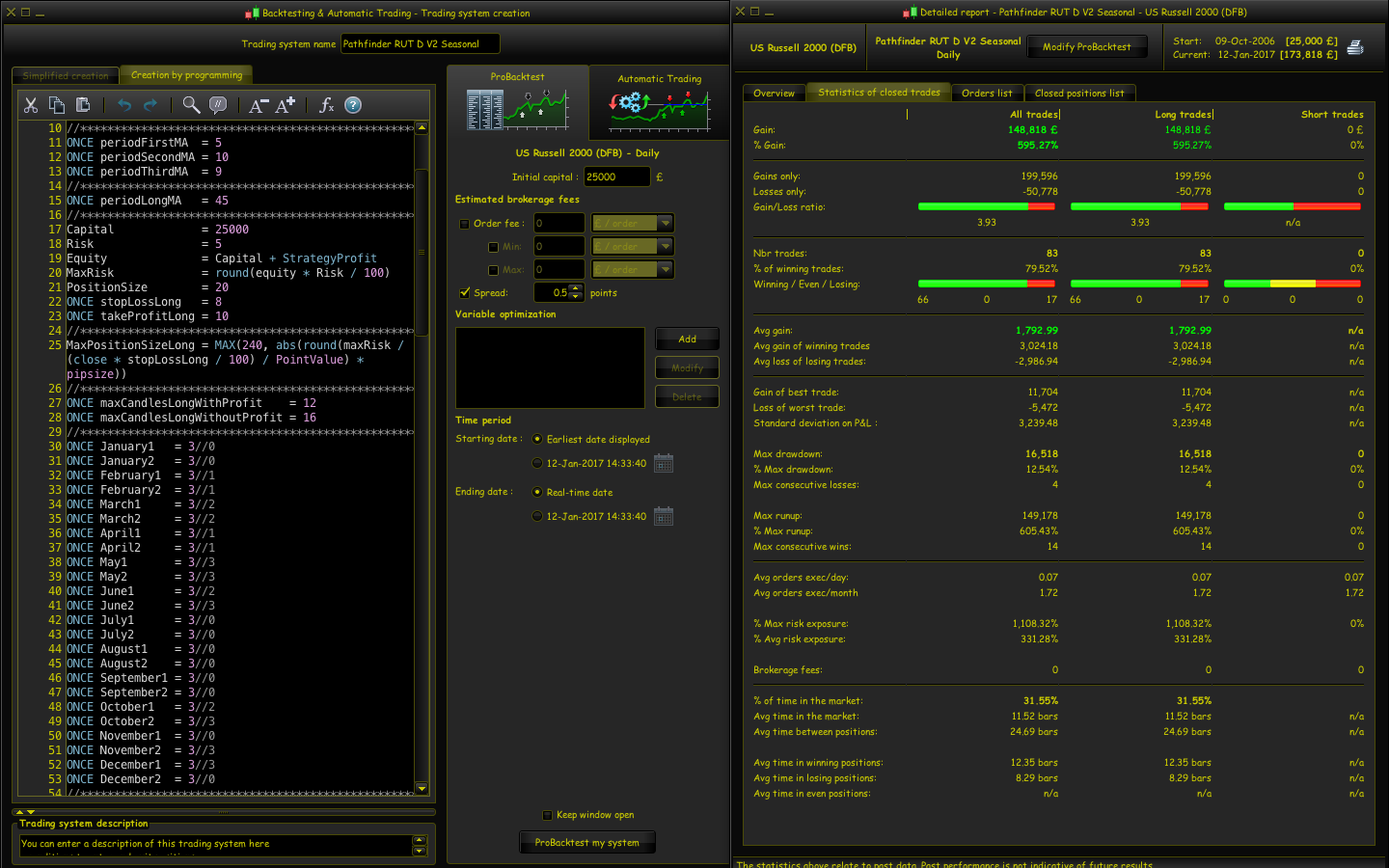Image resolution: width=1389 pixels, height=868 pixels.
Task: Tick the Keep window open checkbox
Action: pos(548,815)
